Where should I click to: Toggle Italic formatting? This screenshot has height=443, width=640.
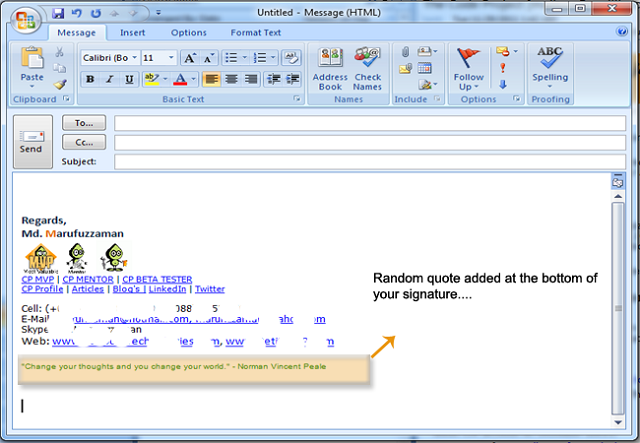click(110, 79)
